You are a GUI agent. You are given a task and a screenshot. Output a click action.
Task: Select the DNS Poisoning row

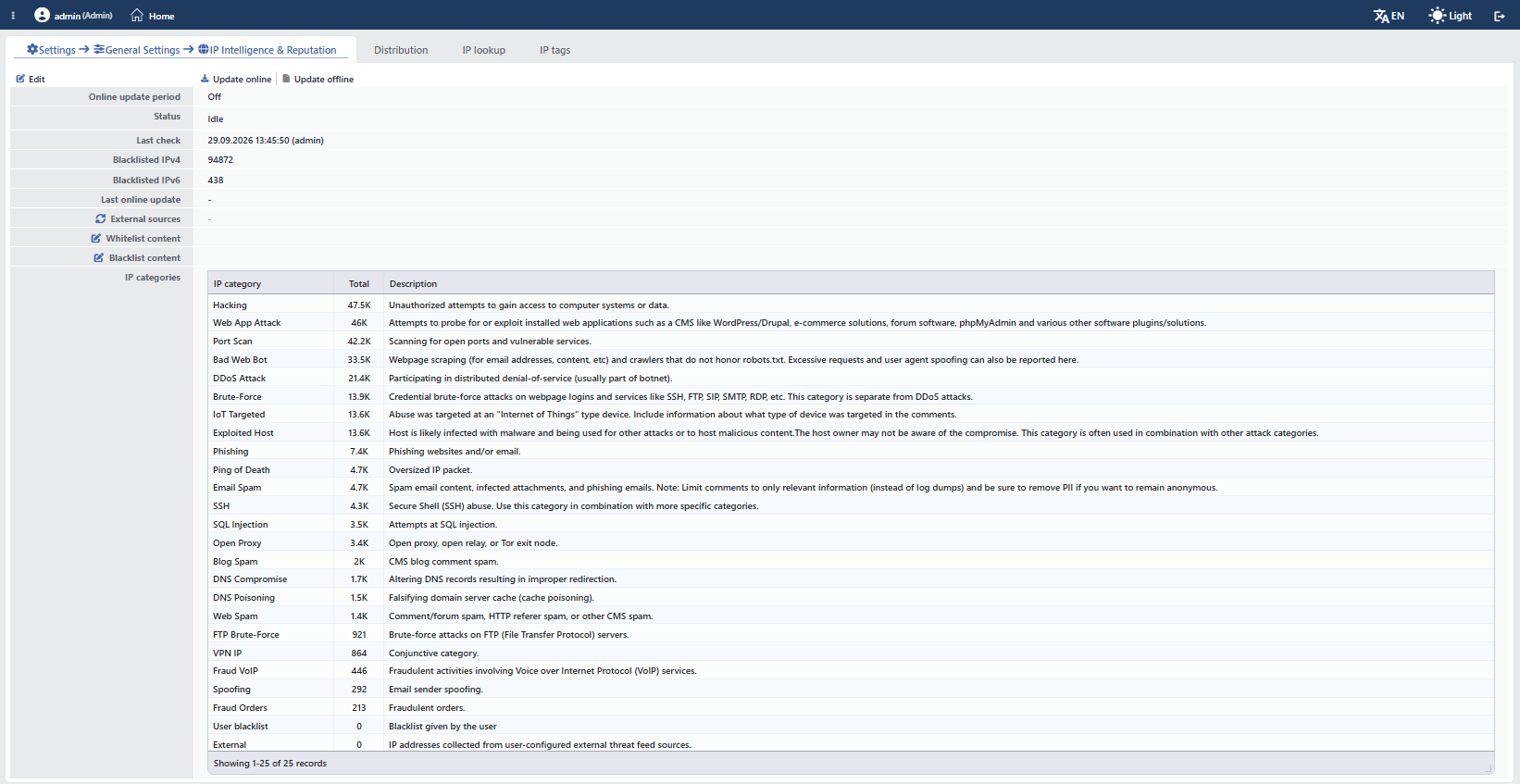[851, 598]
